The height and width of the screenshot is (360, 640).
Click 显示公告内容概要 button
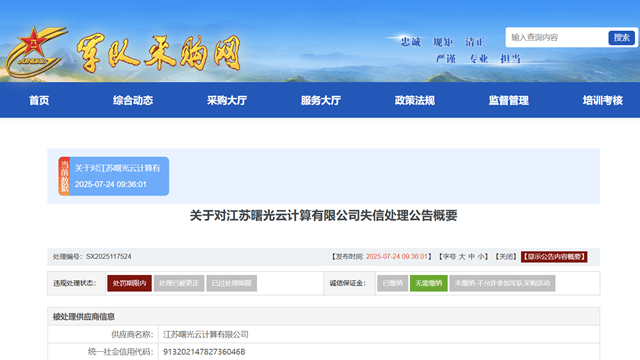554,257
